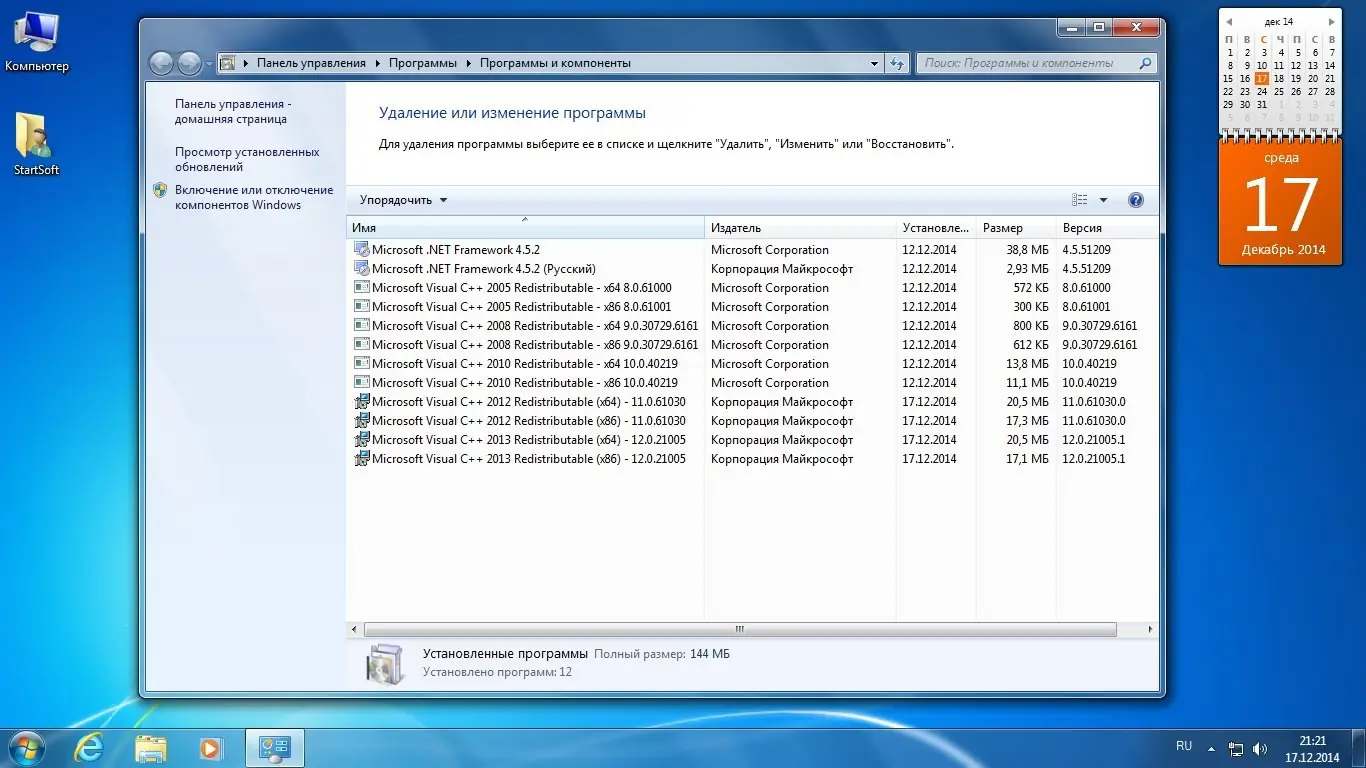Open Windows Media Player from the taskbar
The width and height of the screenshot is (1366, 768).
210,748
